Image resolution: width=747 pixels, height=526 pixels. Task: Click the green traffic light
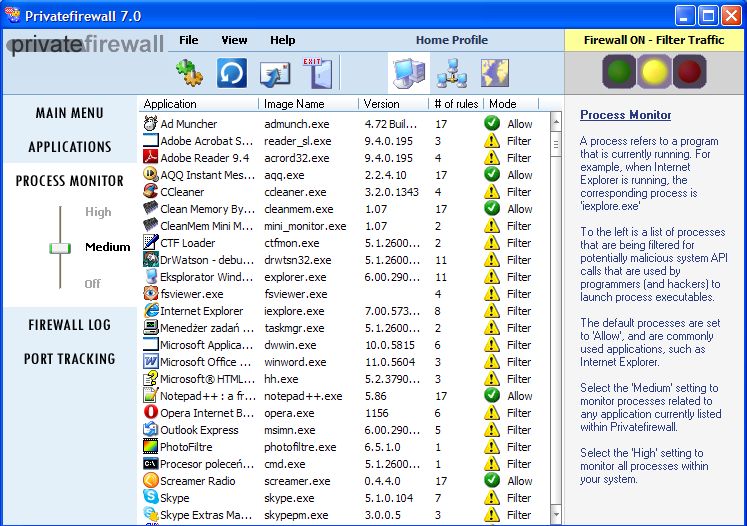pos(619,71)
